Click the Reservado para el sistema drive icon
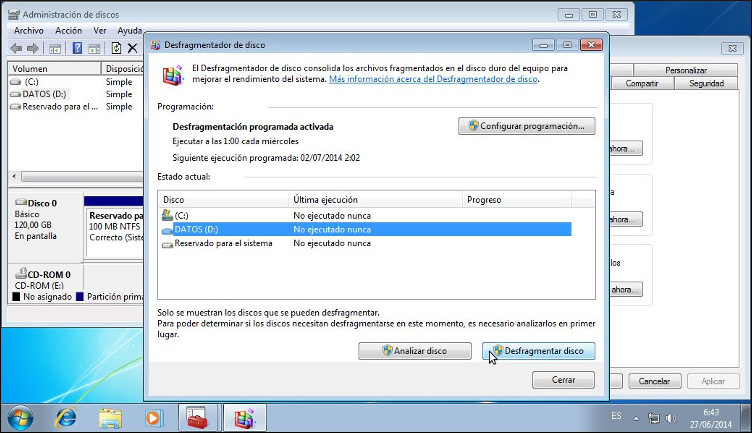 [x=167, y=245]
